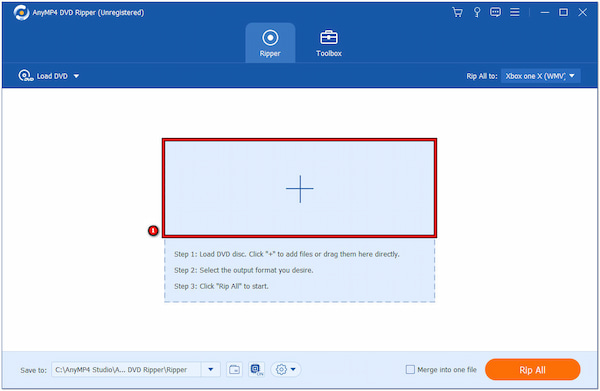Viewport: 600px width, 391px height.
Task: Expand the Save to path dropdown arrow
Action: tap(211, 370)
